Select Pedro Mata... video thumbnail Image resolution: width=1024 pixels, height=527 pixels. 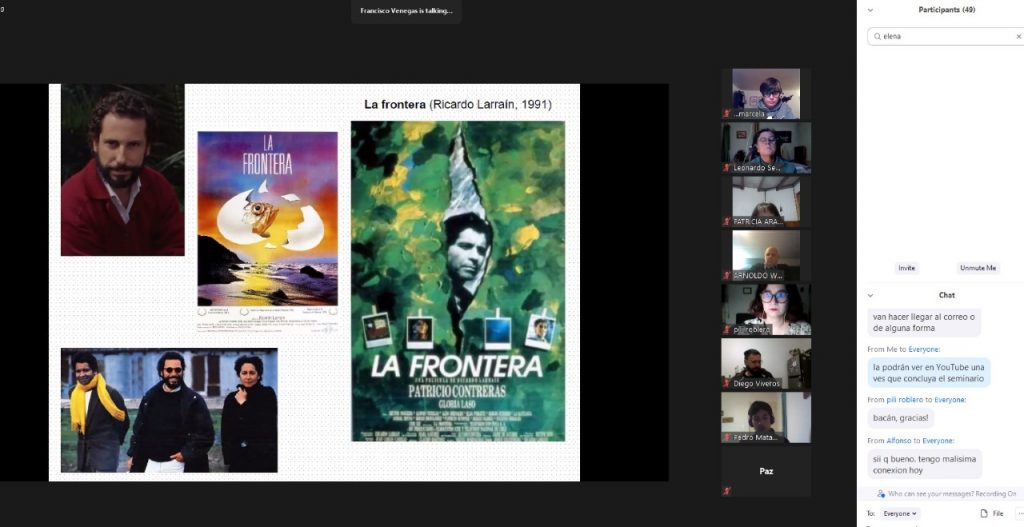766,417
